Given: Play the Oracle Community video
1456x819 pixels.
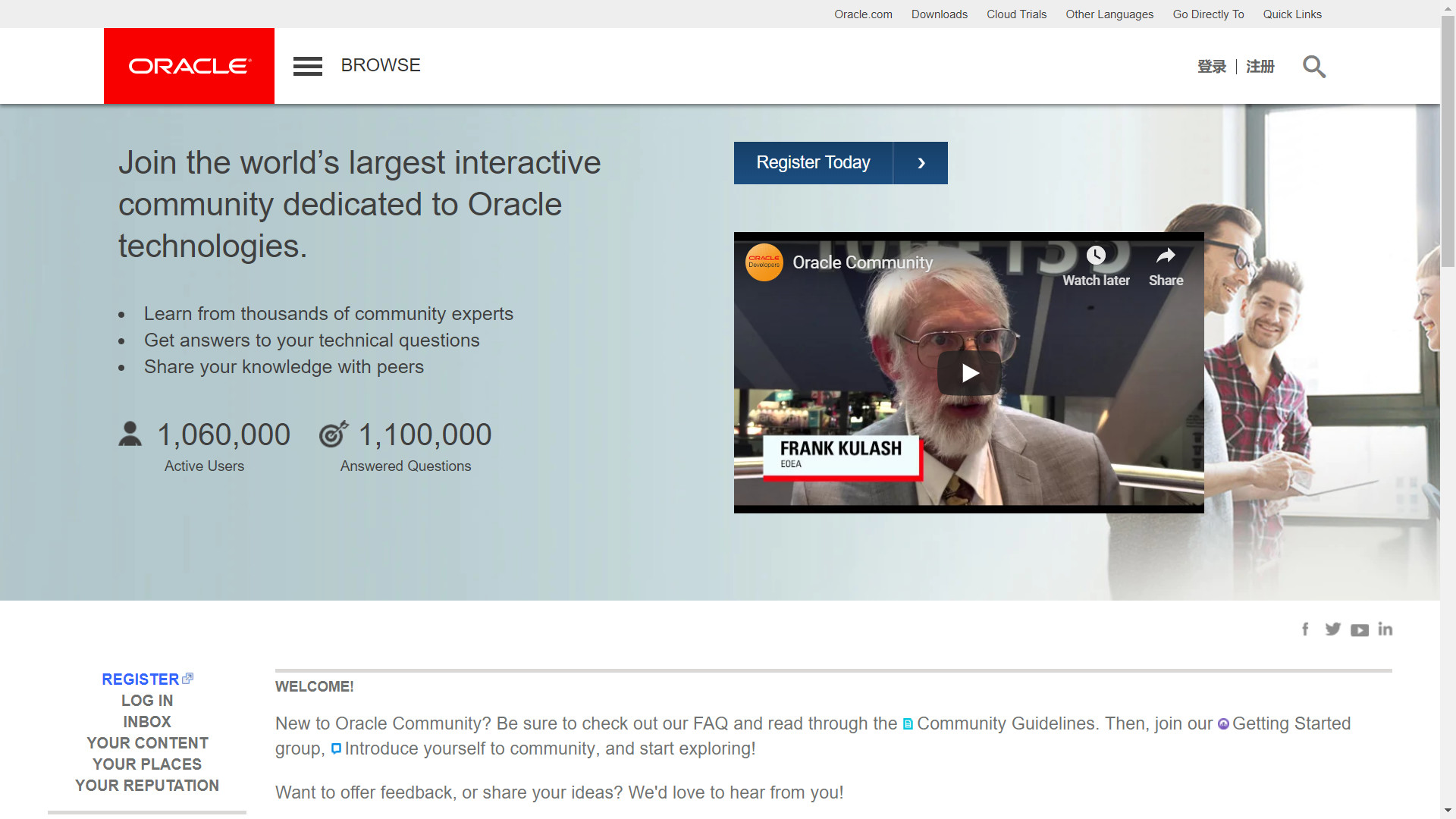Looking at the screenshot, I should [x=969, y=373].
